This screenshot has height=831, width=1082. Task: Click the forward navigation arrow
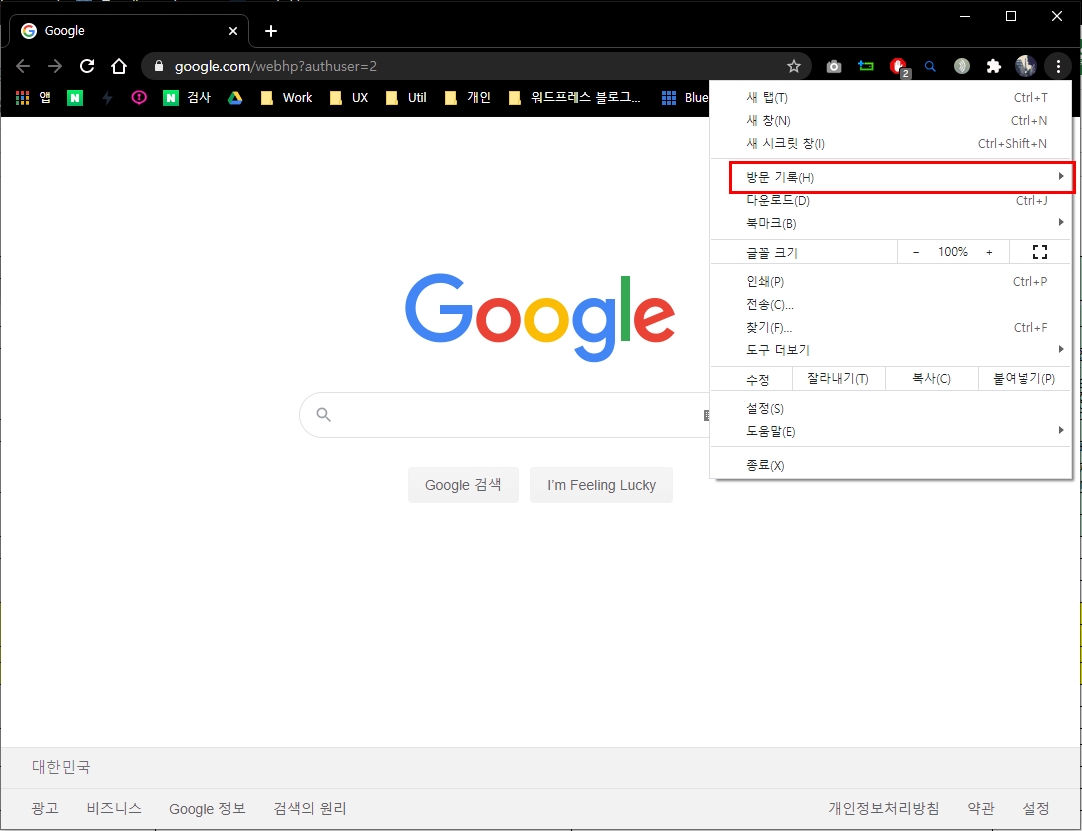55,66
